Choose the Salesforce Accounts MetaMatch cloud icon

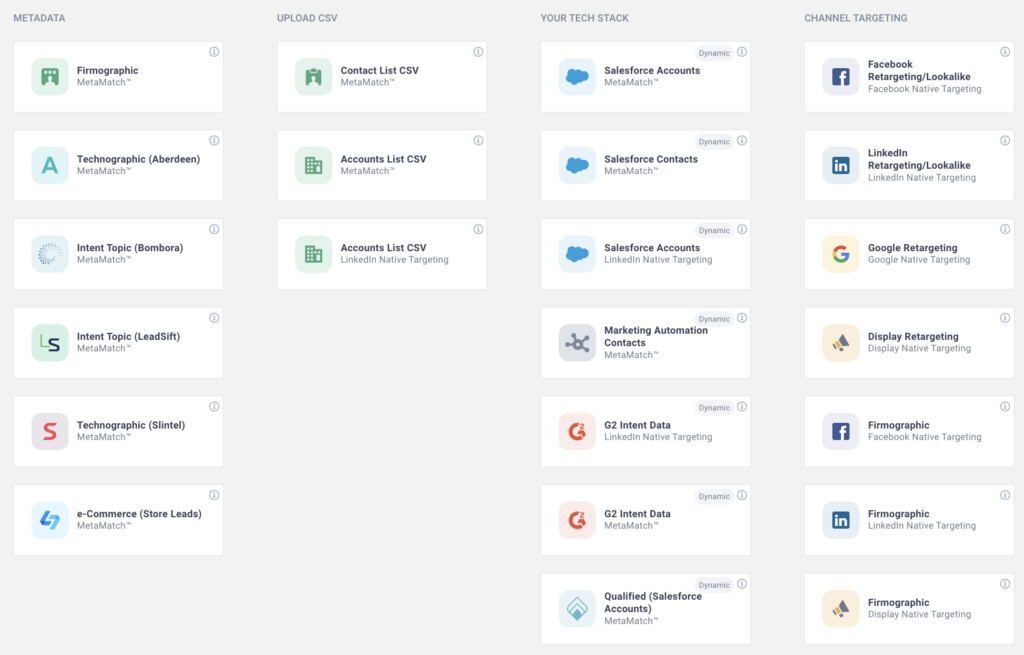(577, 76)
